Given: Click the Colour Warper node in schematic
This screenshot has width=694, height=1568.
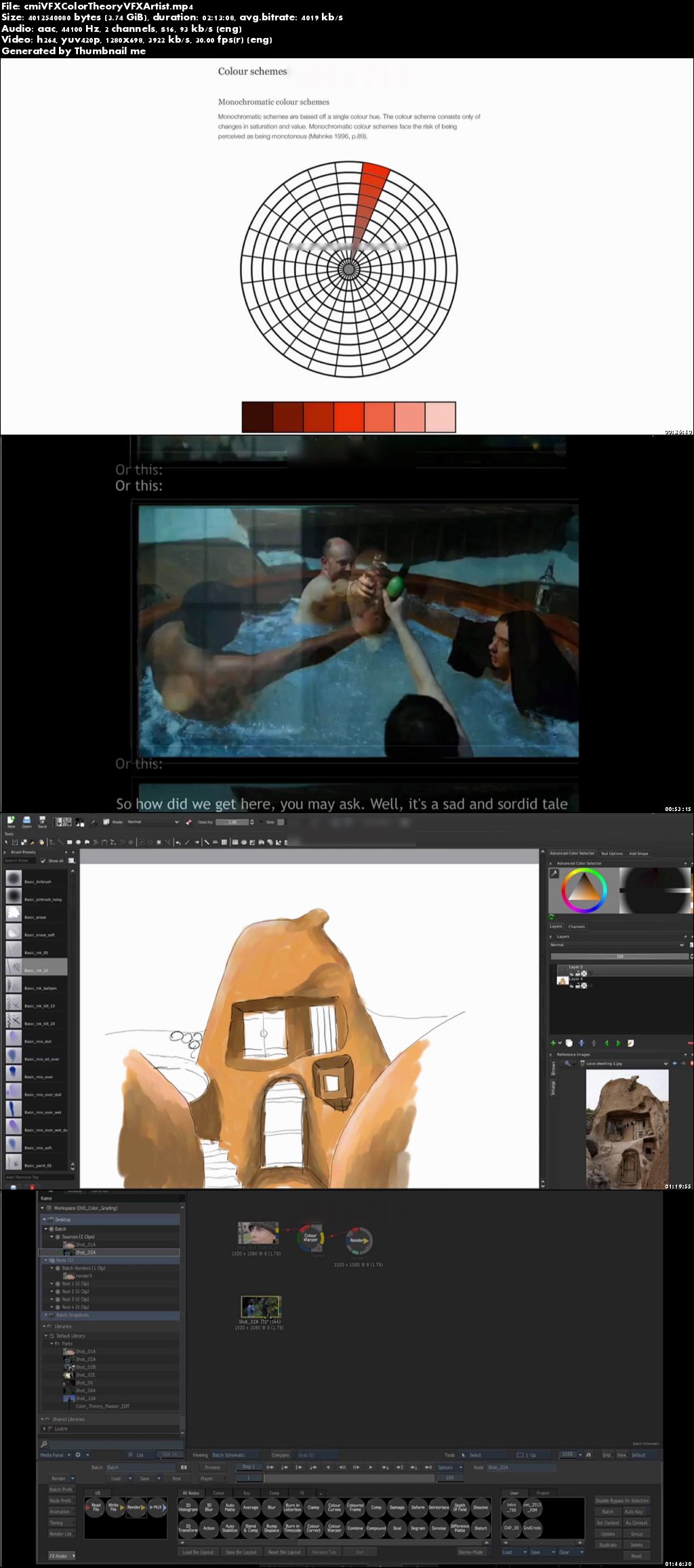Looking at the screenshot, I should pyautogui.click(x=310, y=1237).
